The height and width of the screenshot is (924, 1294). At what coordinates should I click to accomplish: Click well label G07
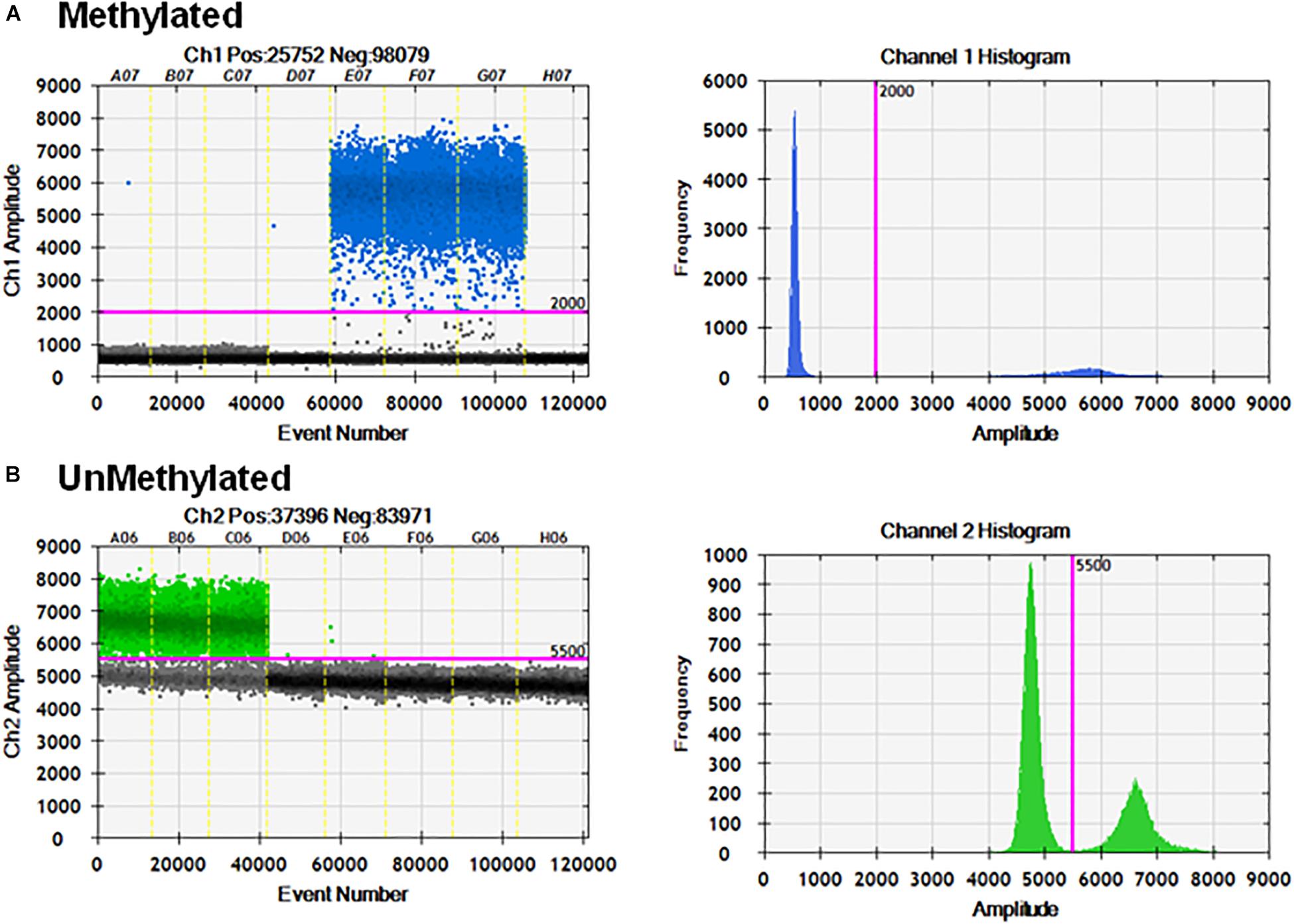(x=491, y=76)
